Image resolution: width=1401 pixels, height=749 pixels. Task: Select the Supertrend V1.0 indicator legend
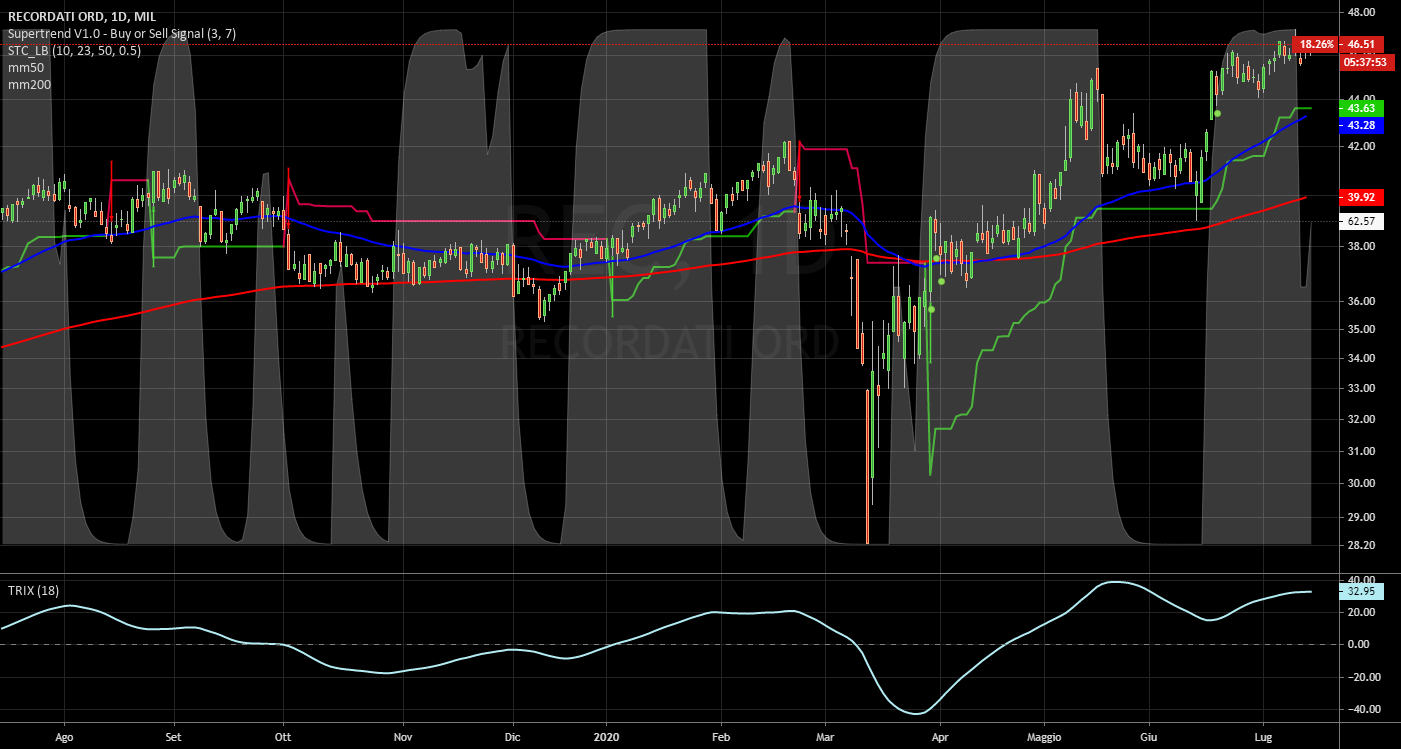(122, 33)
